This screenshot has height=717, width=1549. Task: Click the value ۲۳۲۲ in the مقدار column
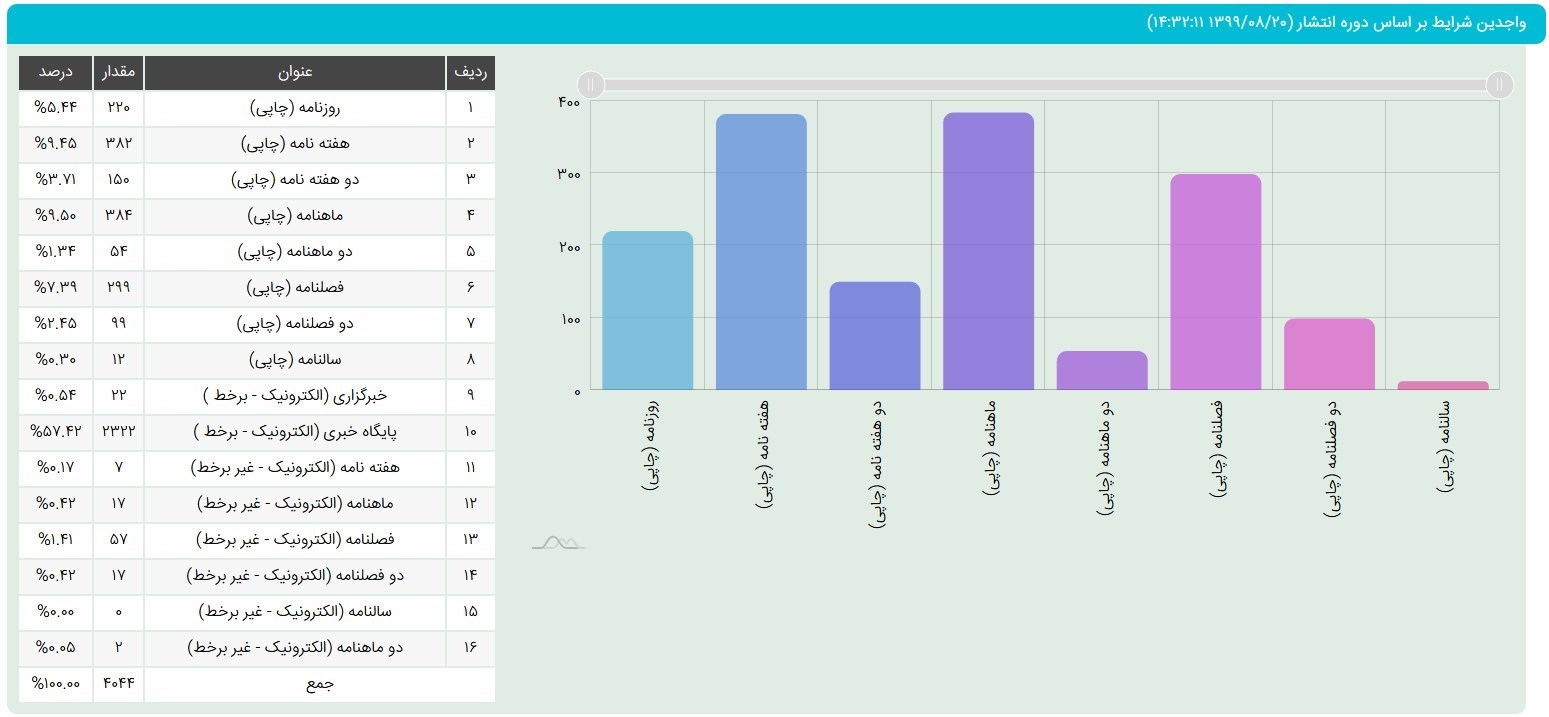pyautogui.click(x=119, y=432)
